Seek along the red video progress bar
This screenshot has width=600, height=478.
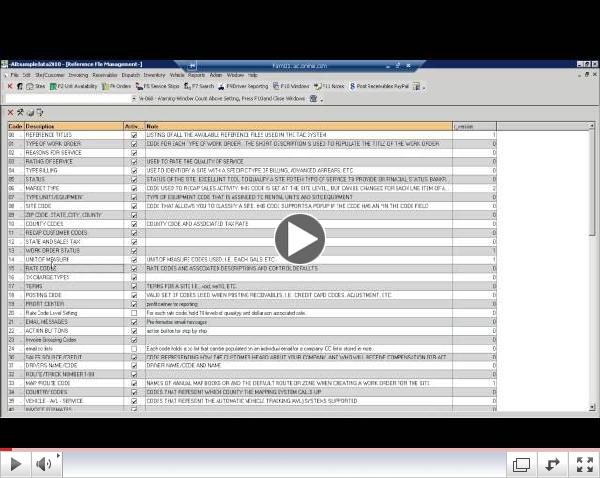[300, 449]
